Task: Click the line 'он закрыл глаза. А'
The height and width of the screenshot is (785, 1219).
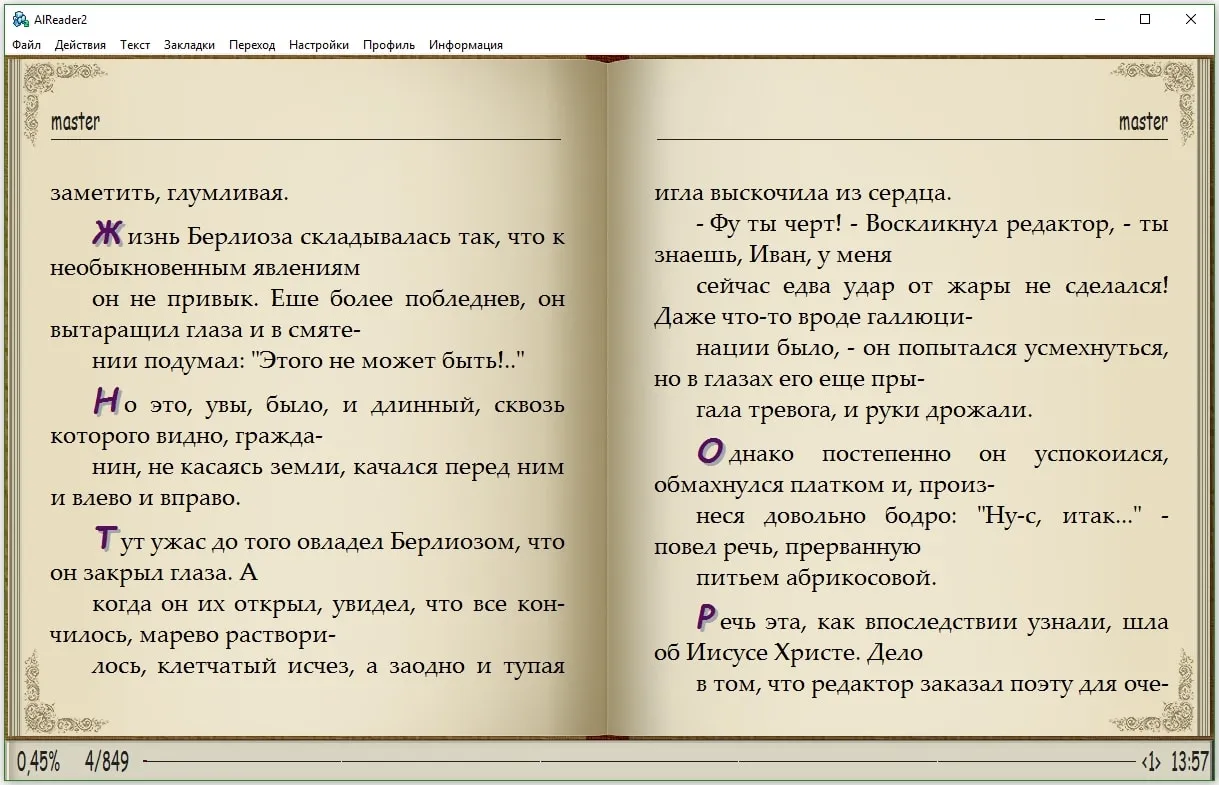Action: pos(155,574)
